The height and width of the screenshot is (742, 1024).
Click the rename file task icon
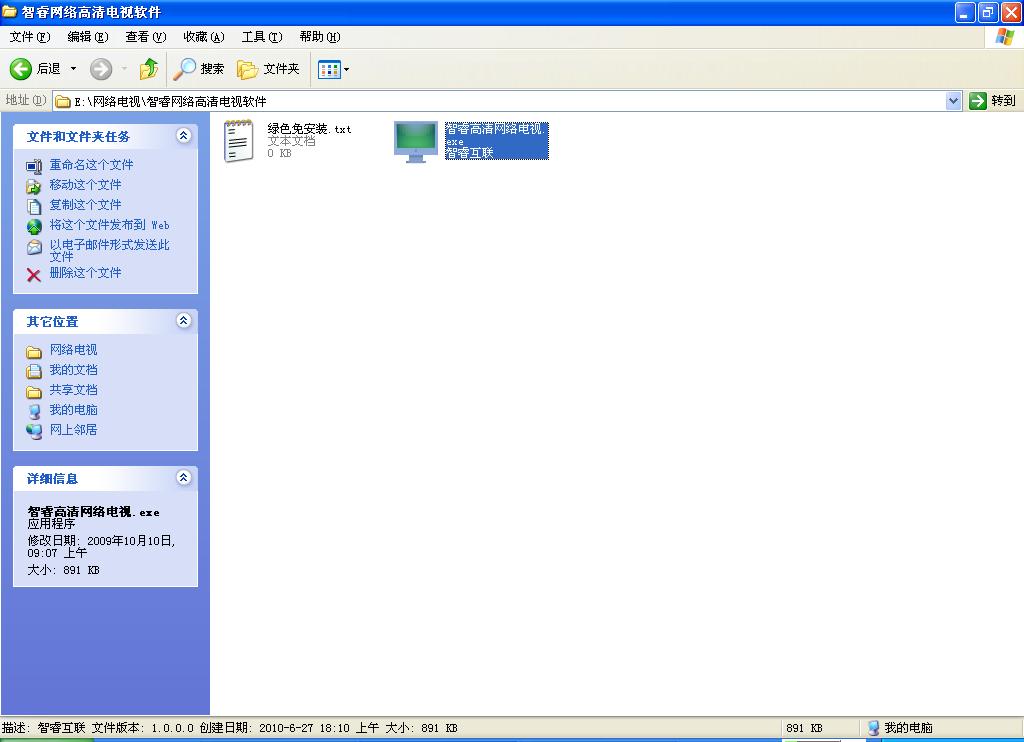34,167
